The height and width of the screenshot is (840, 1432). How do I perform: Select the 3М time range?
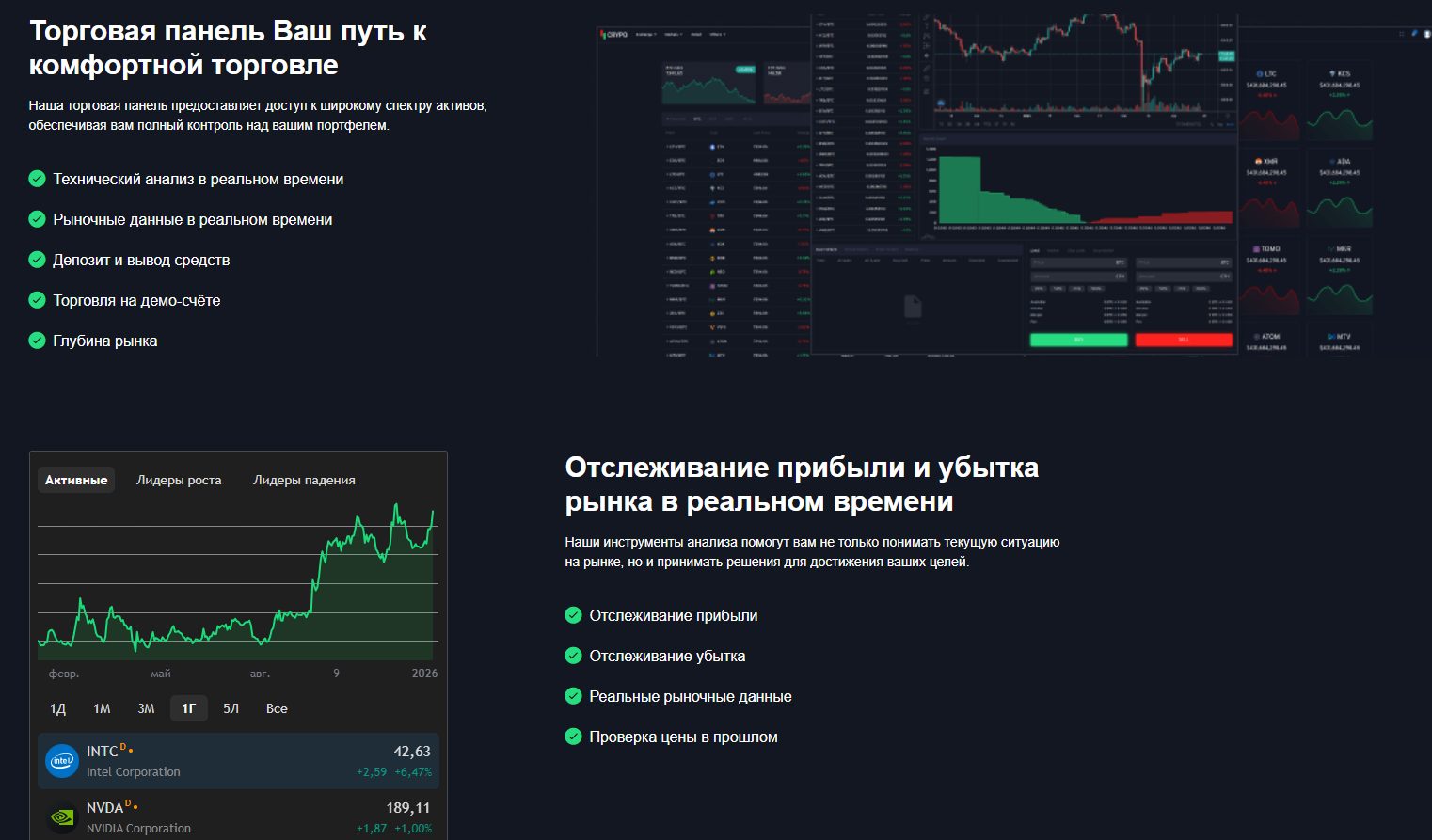pyautogui.click(x=146, y=708)
